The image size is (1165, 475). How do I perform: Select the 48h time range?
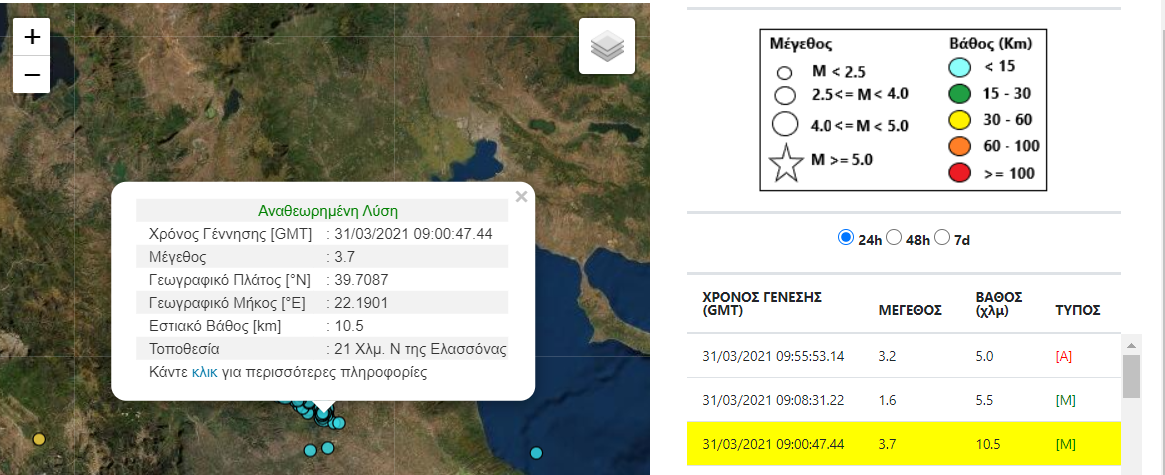[895, 238]
